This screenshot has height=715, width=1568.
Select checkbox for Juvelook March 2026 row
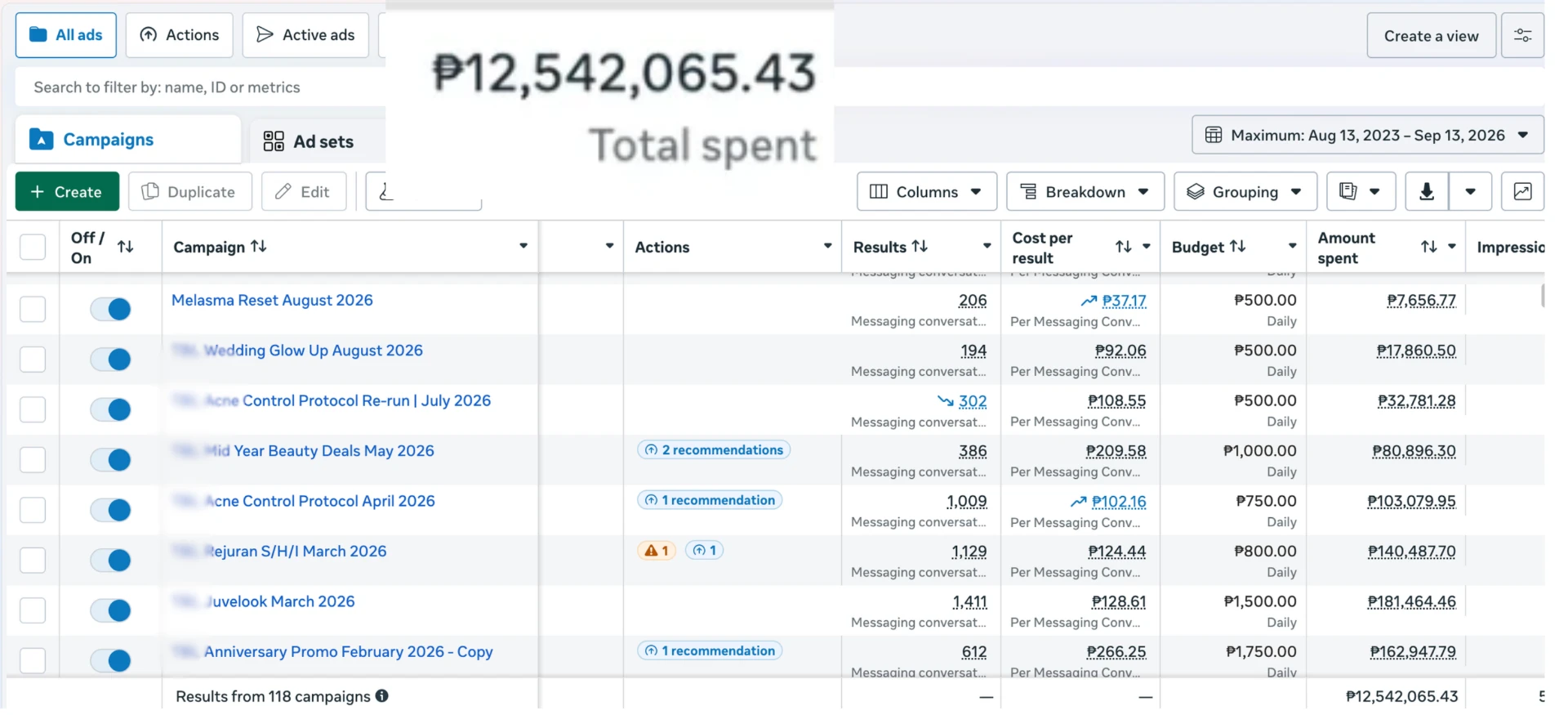(x=33, y=610)
